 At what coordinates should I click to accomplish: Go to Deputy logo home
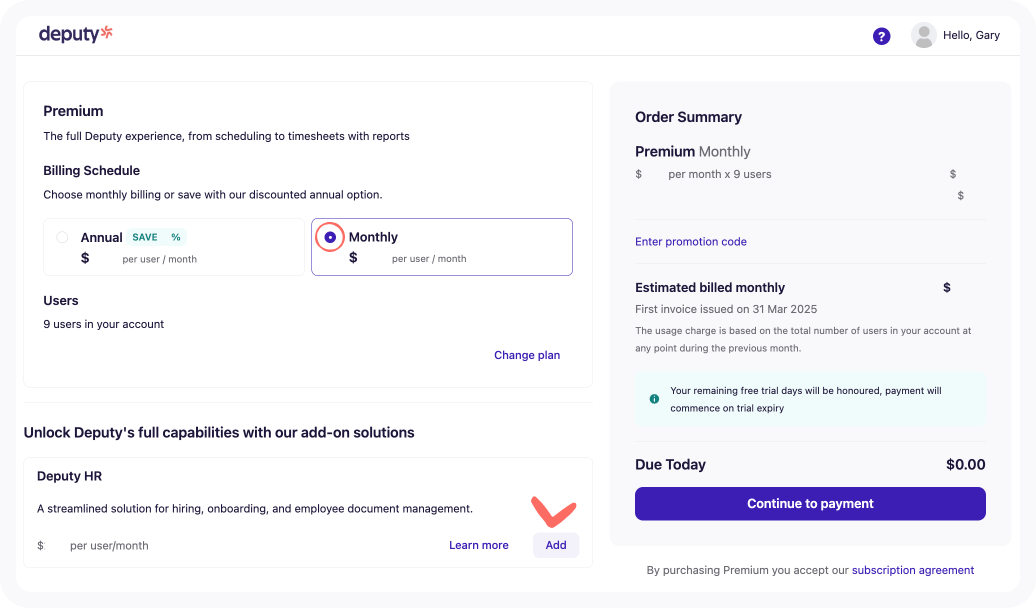coord(75,34)
